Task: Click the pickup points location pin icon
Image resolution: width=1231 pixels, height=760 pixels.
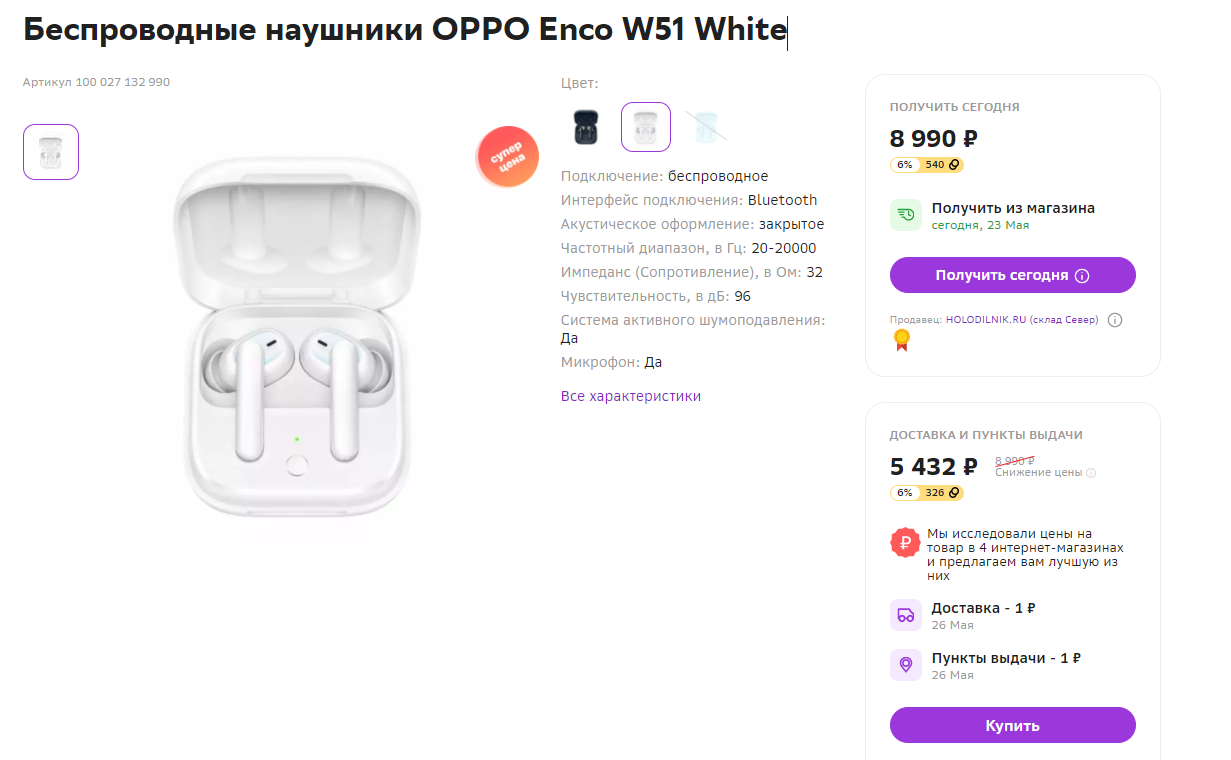Action: coord(906,665)
